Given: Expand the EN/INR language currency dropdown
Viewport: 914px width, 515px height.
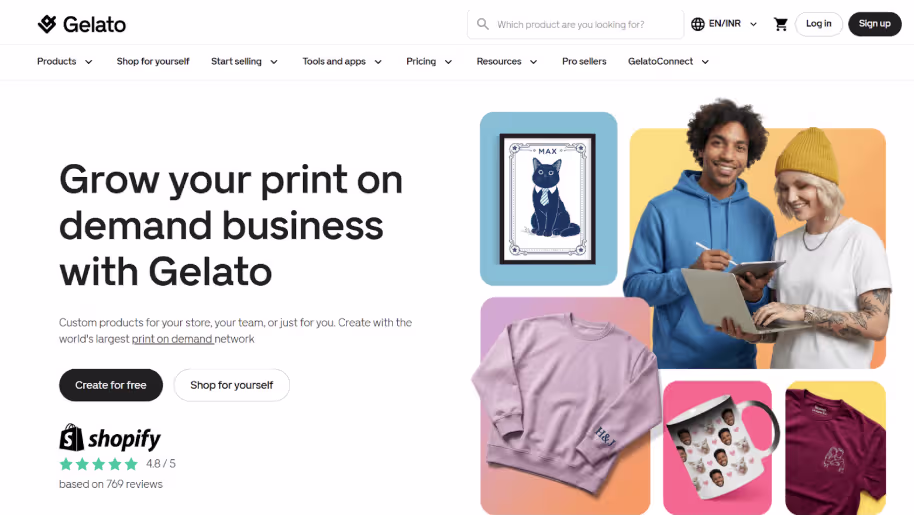Looking at the screenshot, I should [x=725, y=24].
